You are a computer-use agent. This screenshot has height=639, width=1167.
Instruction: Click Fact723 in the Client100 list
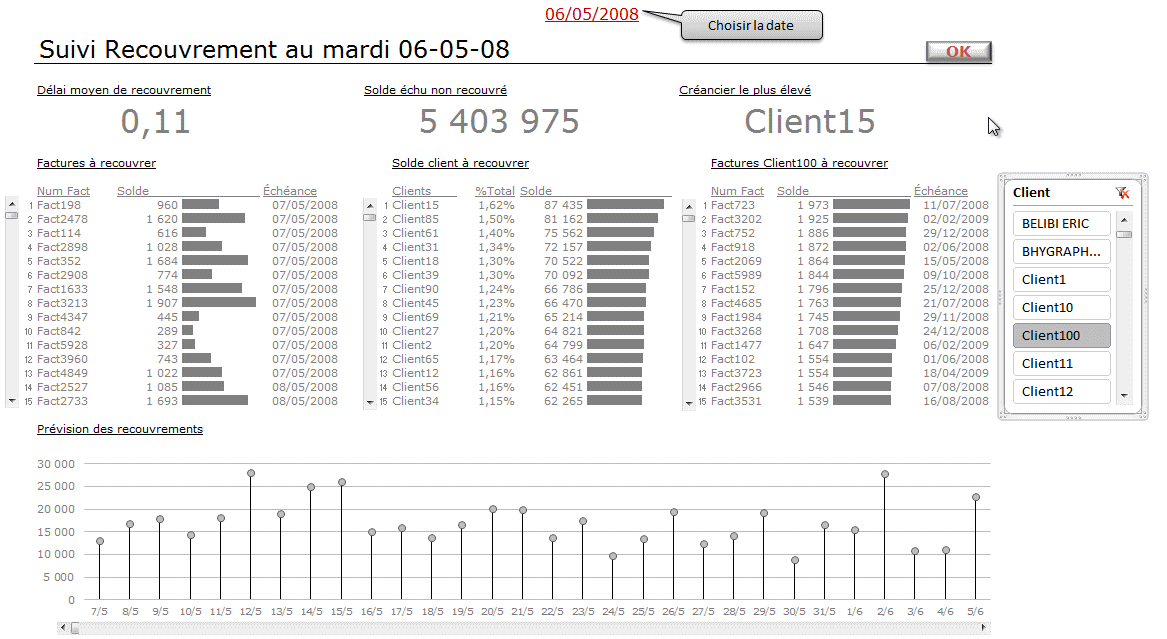732,205
